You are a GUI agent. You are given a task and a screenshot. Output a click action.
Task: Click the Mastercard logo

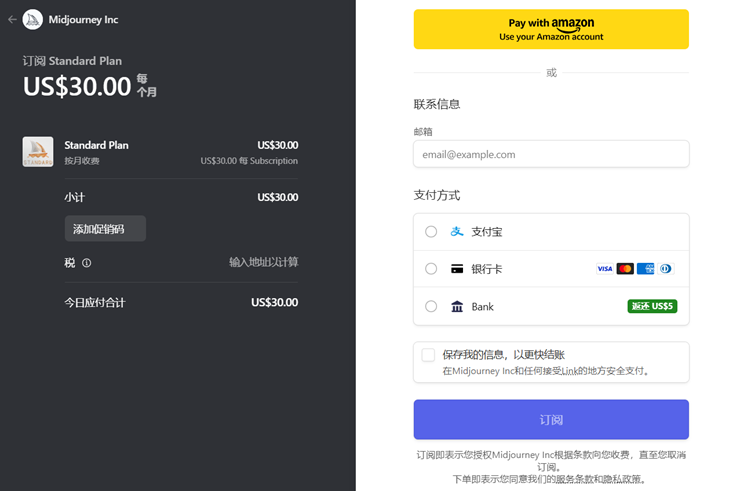(625, 269)
